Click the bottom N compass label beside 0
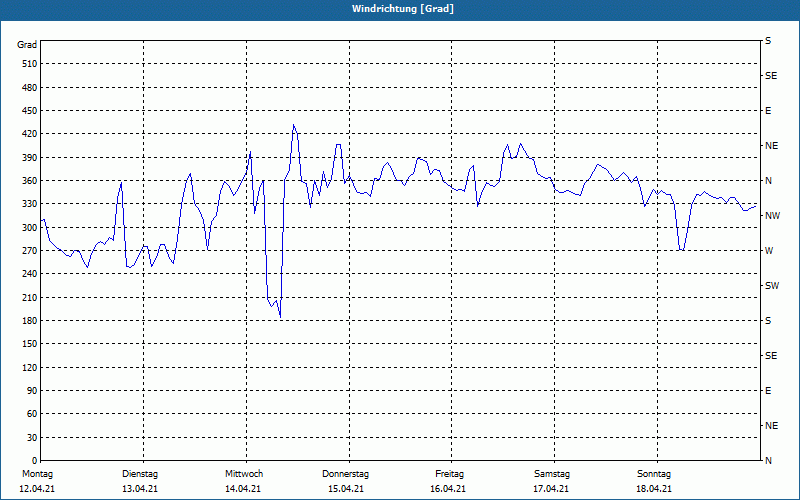 [768, 461]
